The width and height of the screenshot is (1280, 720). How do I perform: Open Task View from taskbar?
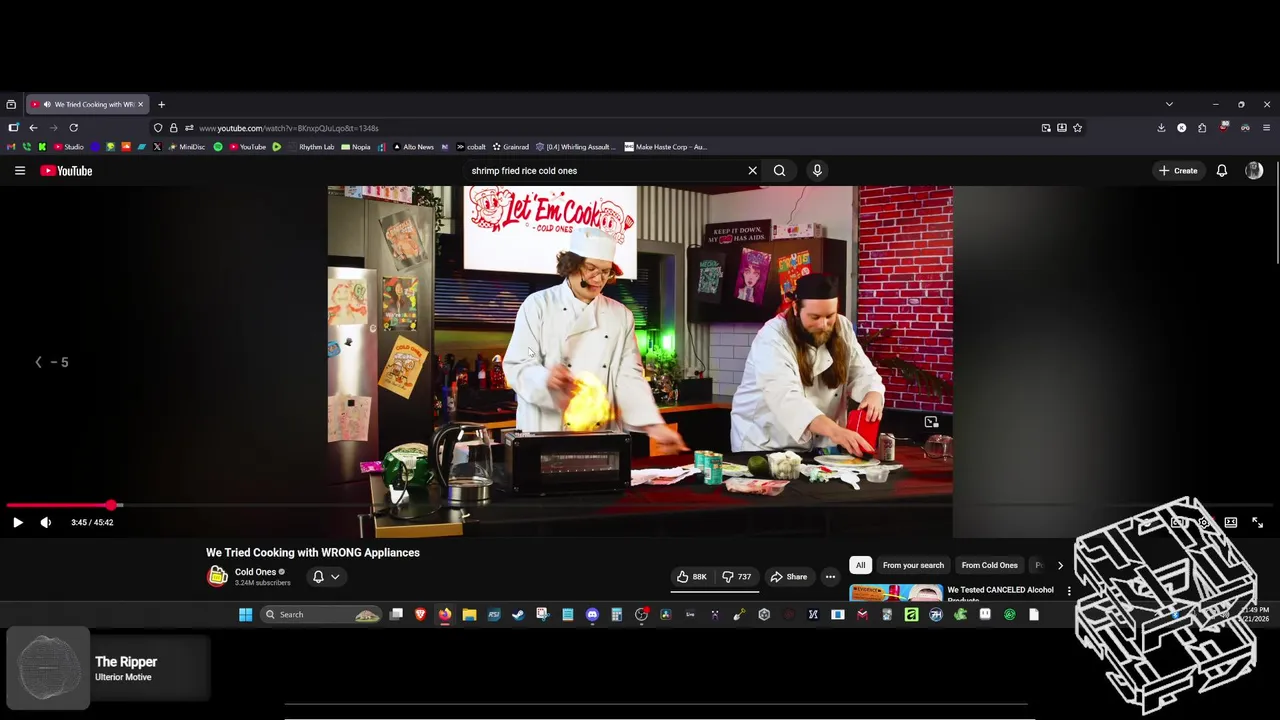point(396,615)
